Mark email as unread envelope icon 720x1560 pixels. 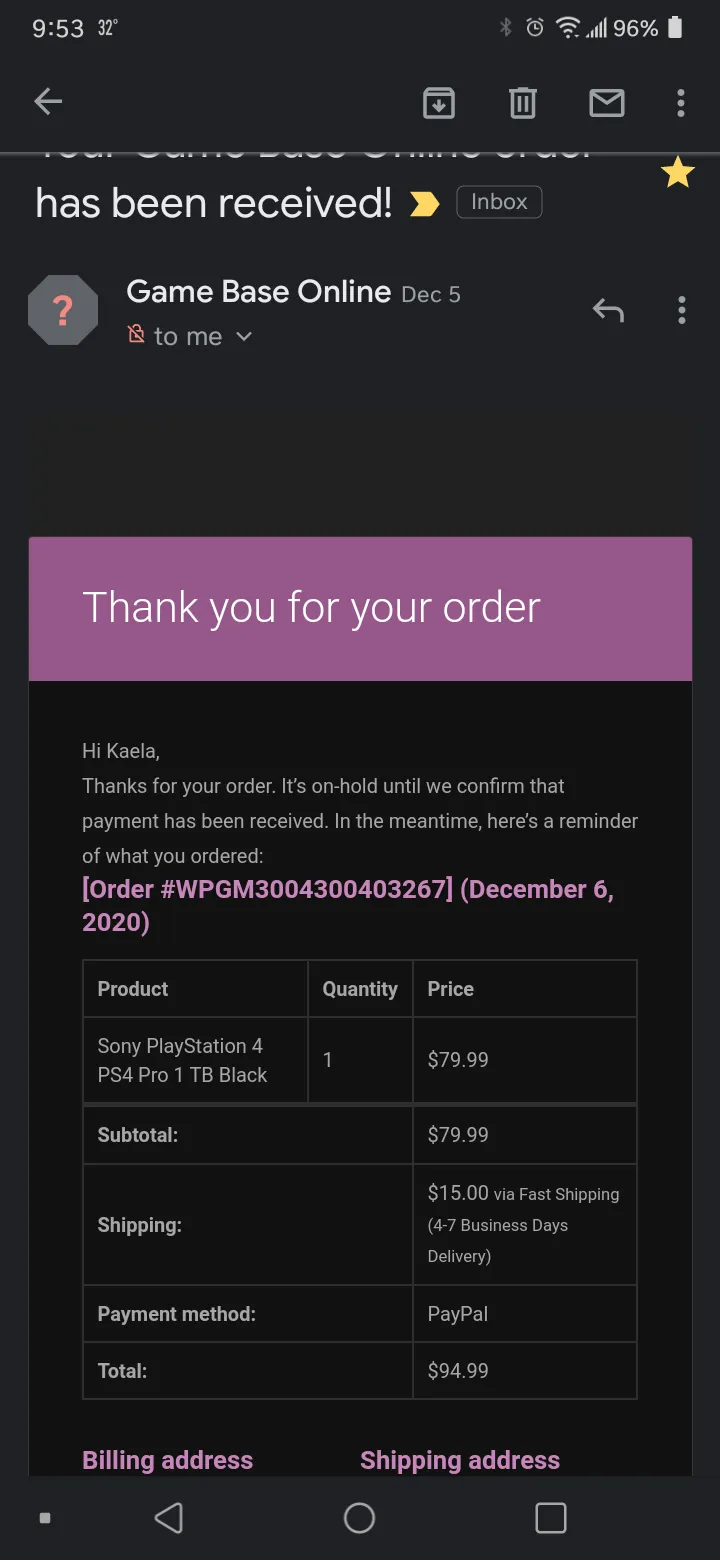[x=607, y=102]
